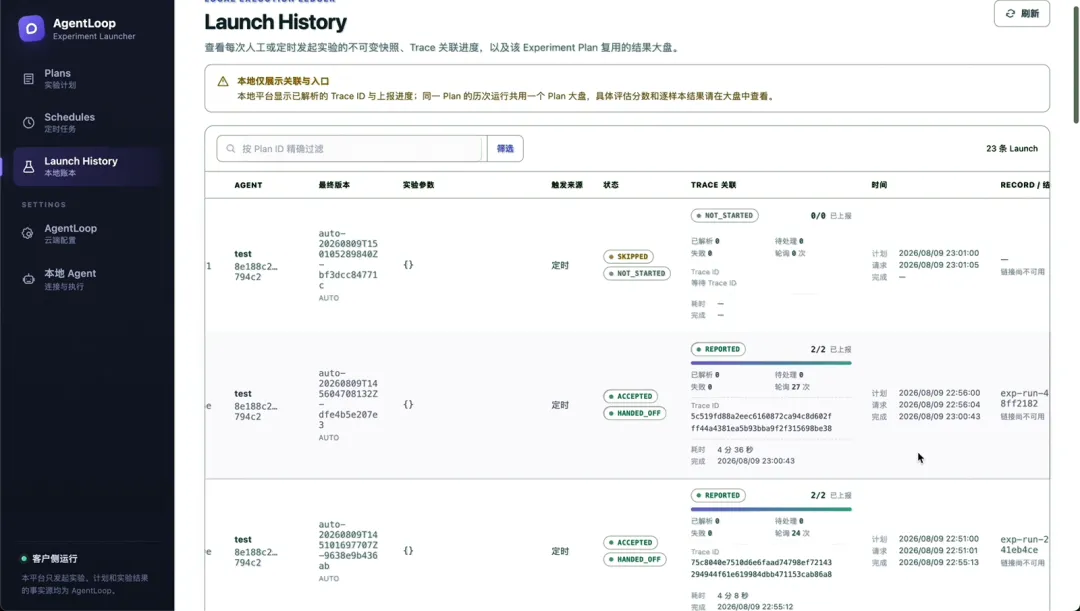Screen dimensions: 1080x611
Task: Click NOT_STARTED badge in Trace column
Action: tap(724, 216)
